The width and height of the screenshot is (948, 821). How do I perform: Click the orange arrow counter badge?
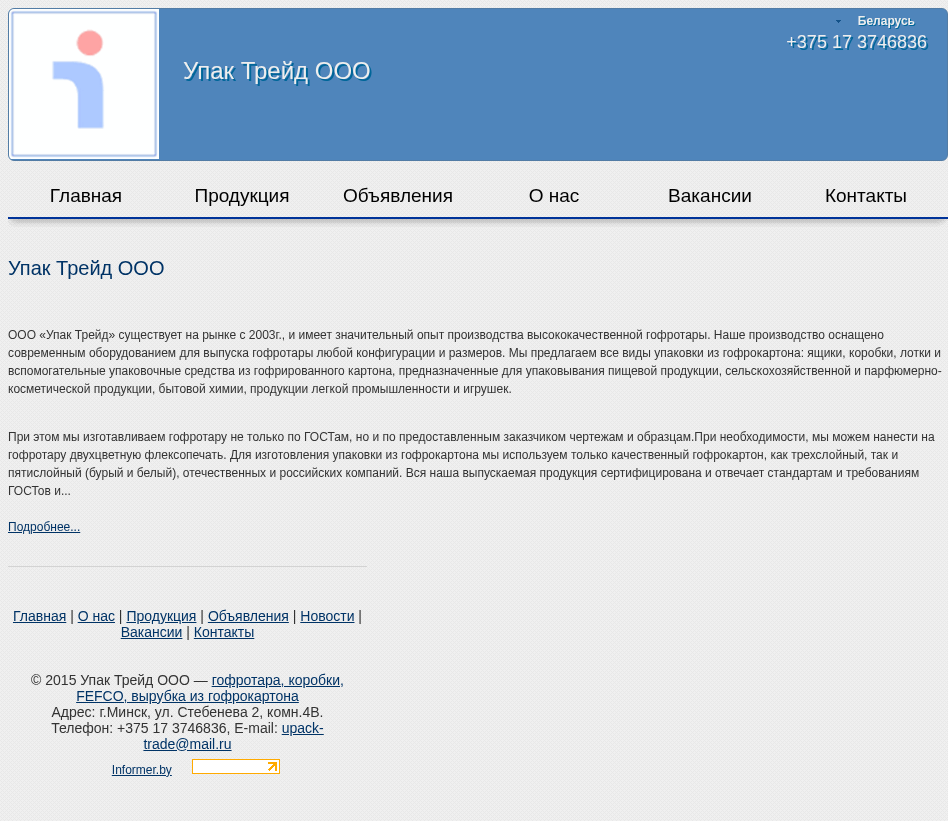point(236,767)
